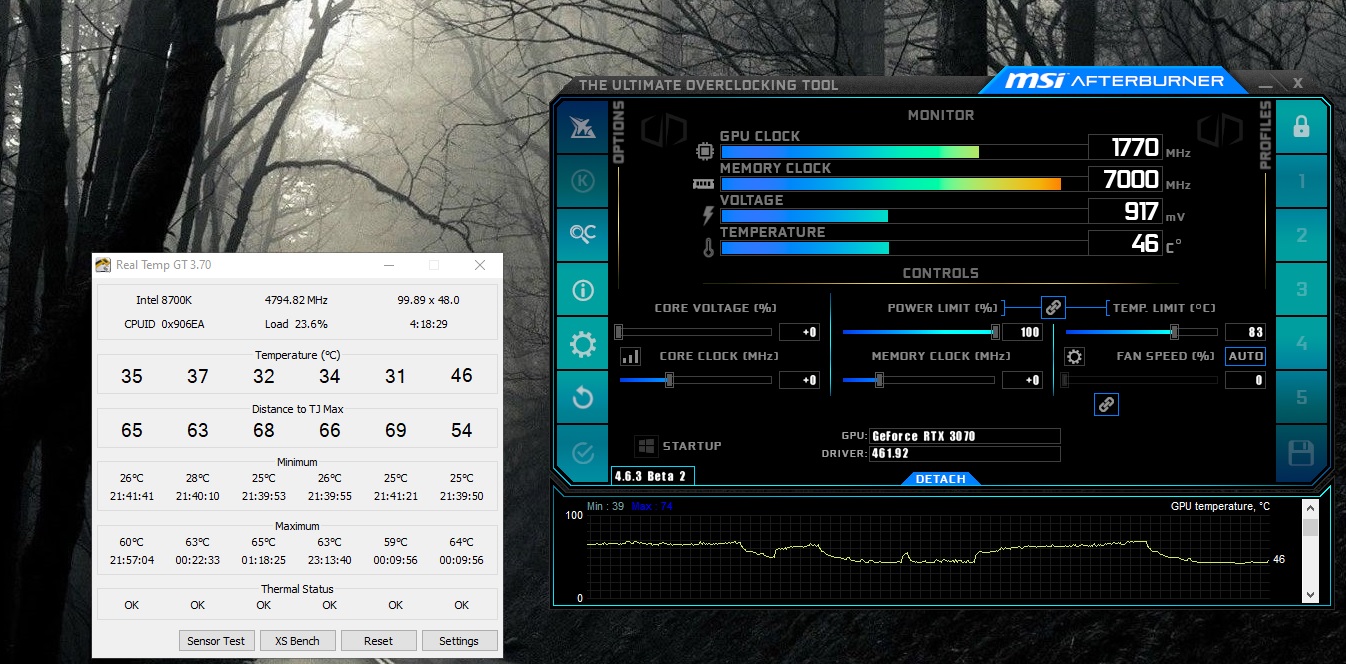The width and height of the screenshot is (1346, 664).
Task: Click Temp Limit value field 83
Action: [x=1245, y=332]
